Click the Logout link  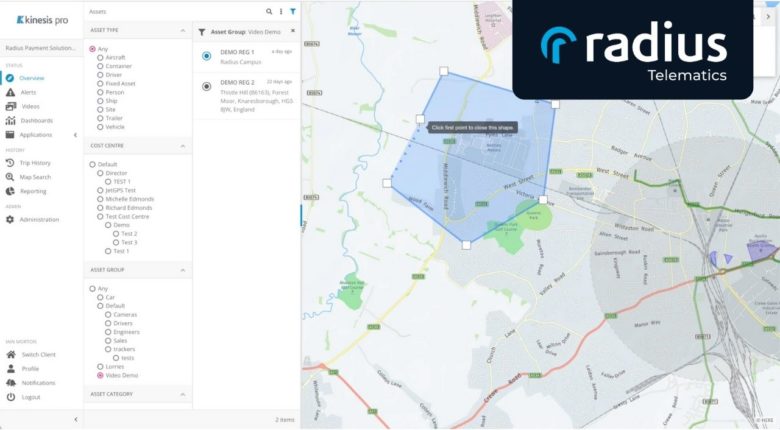pos(31,397)
